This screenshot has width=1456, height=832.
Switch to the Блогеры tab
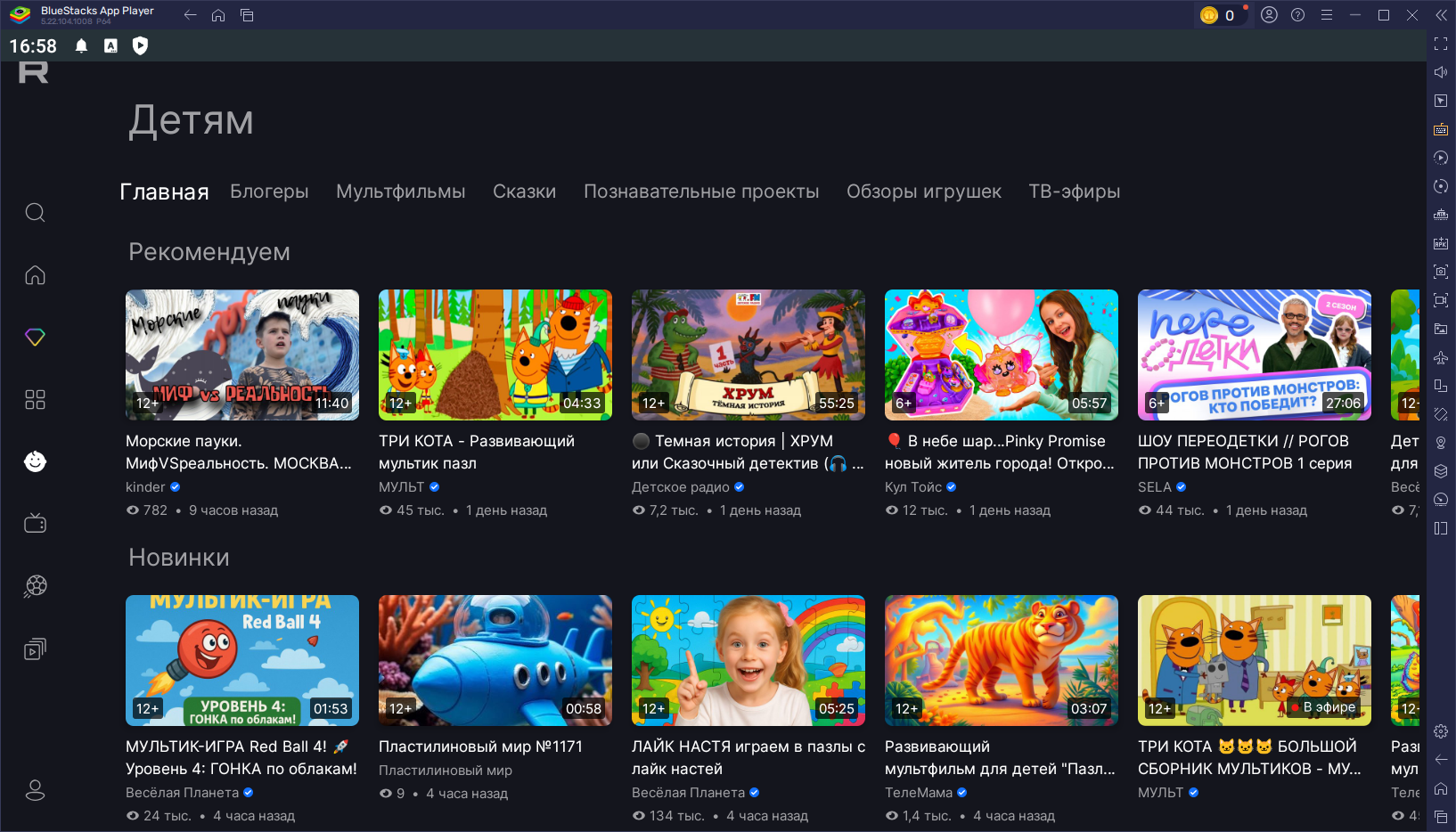click(x=269, y=192)
